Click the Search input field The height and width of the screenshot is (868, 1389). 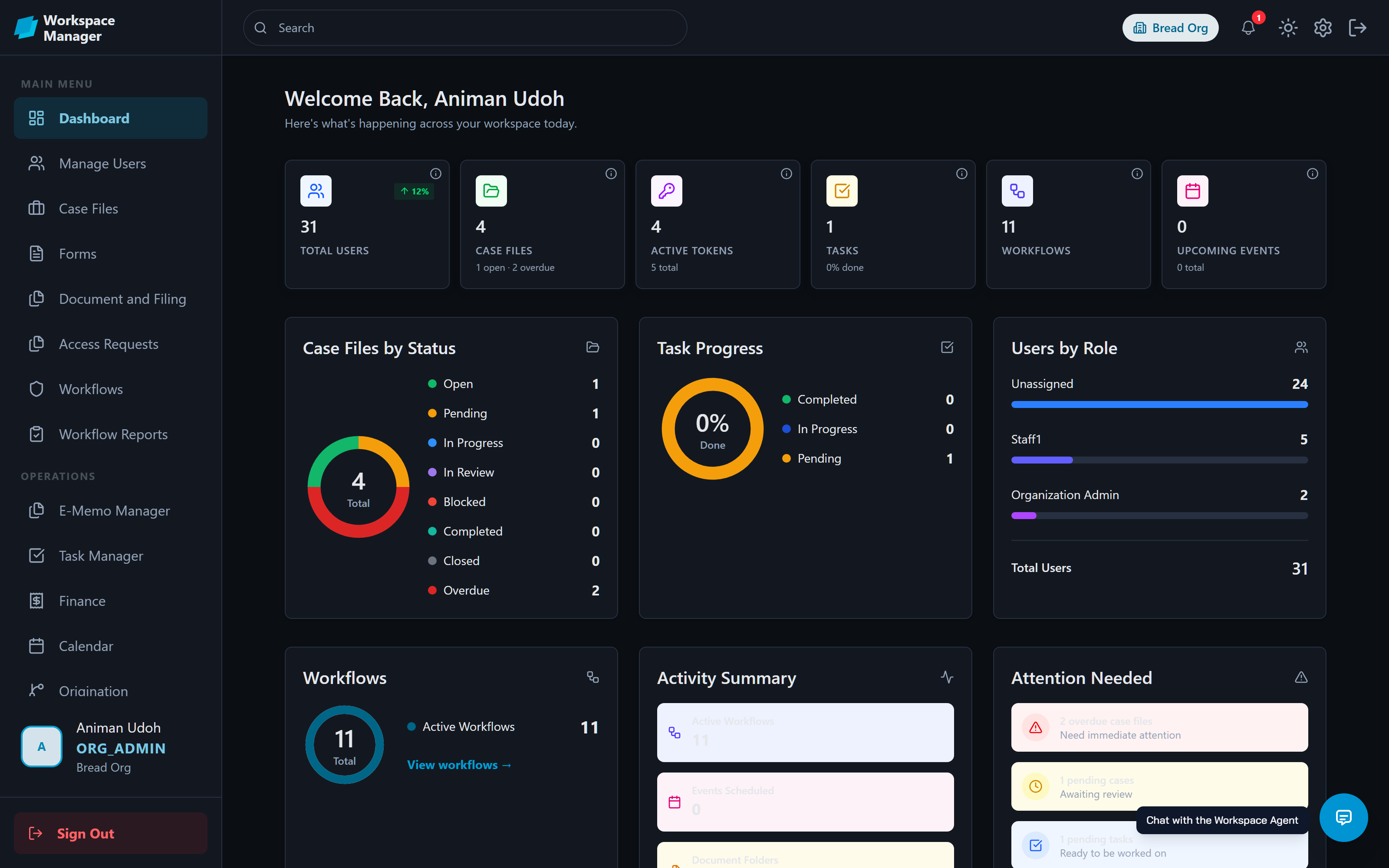tap(465, 27)
